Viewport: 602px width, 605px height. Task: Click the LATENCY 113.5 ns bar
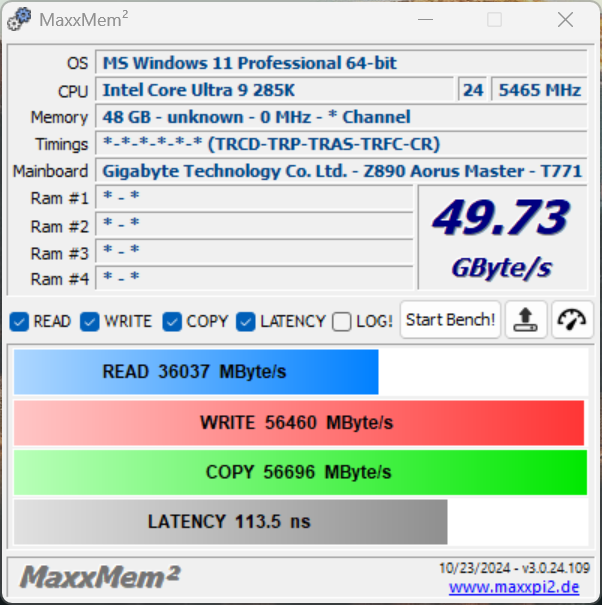pos(230,522)
